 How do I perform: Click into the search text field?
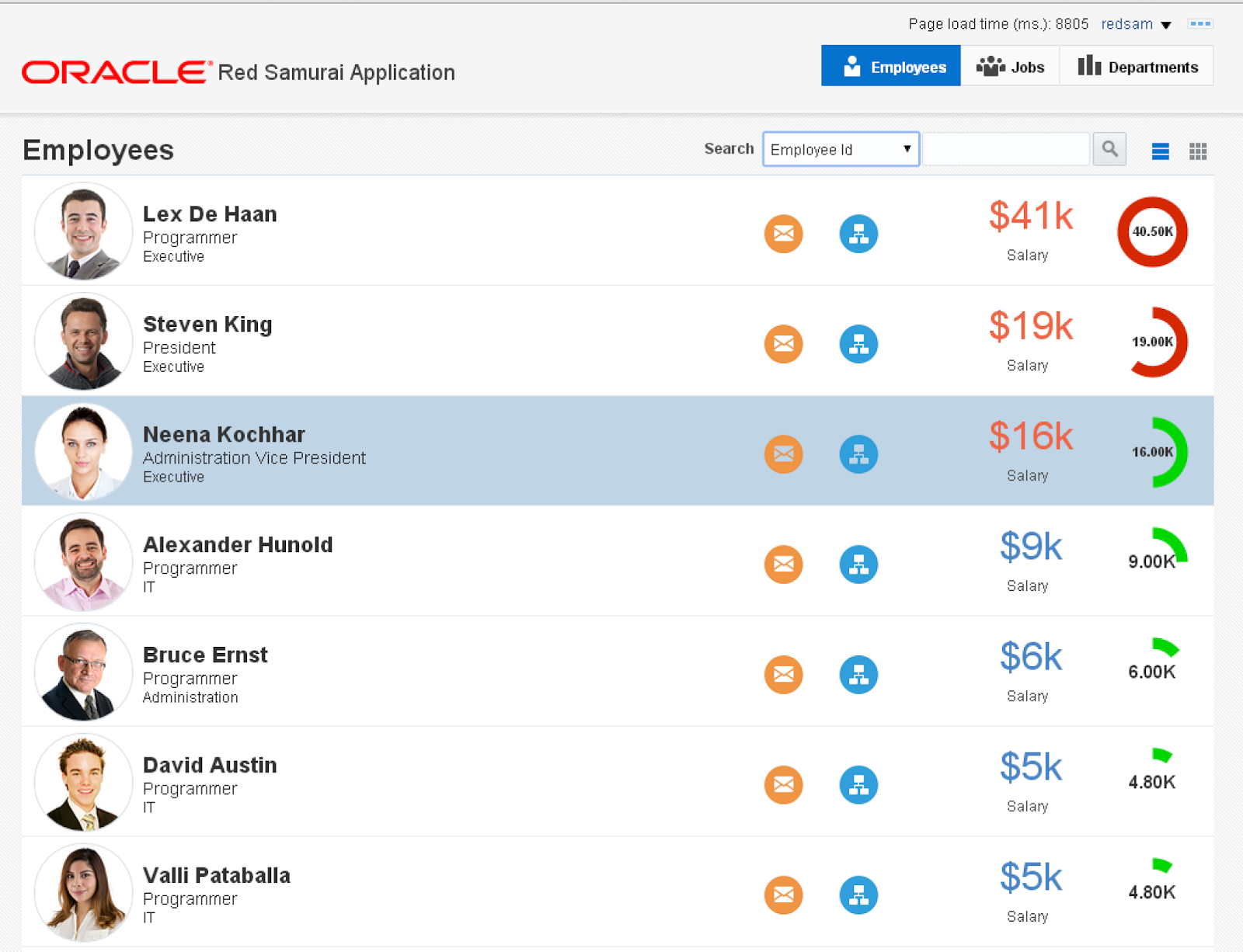click(1005, 150)
